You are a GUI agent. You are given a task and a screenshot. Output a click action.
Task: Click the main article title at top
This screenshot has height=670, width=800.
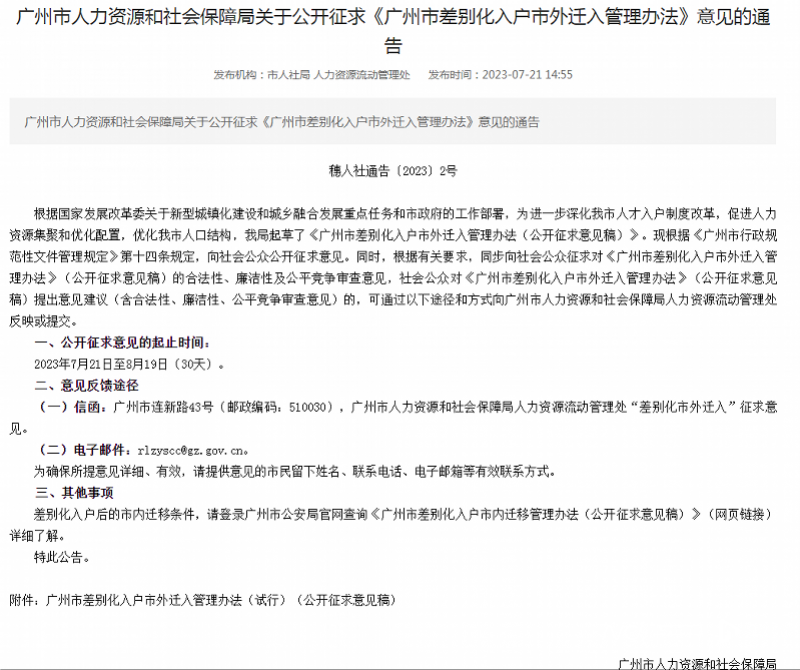400,30
